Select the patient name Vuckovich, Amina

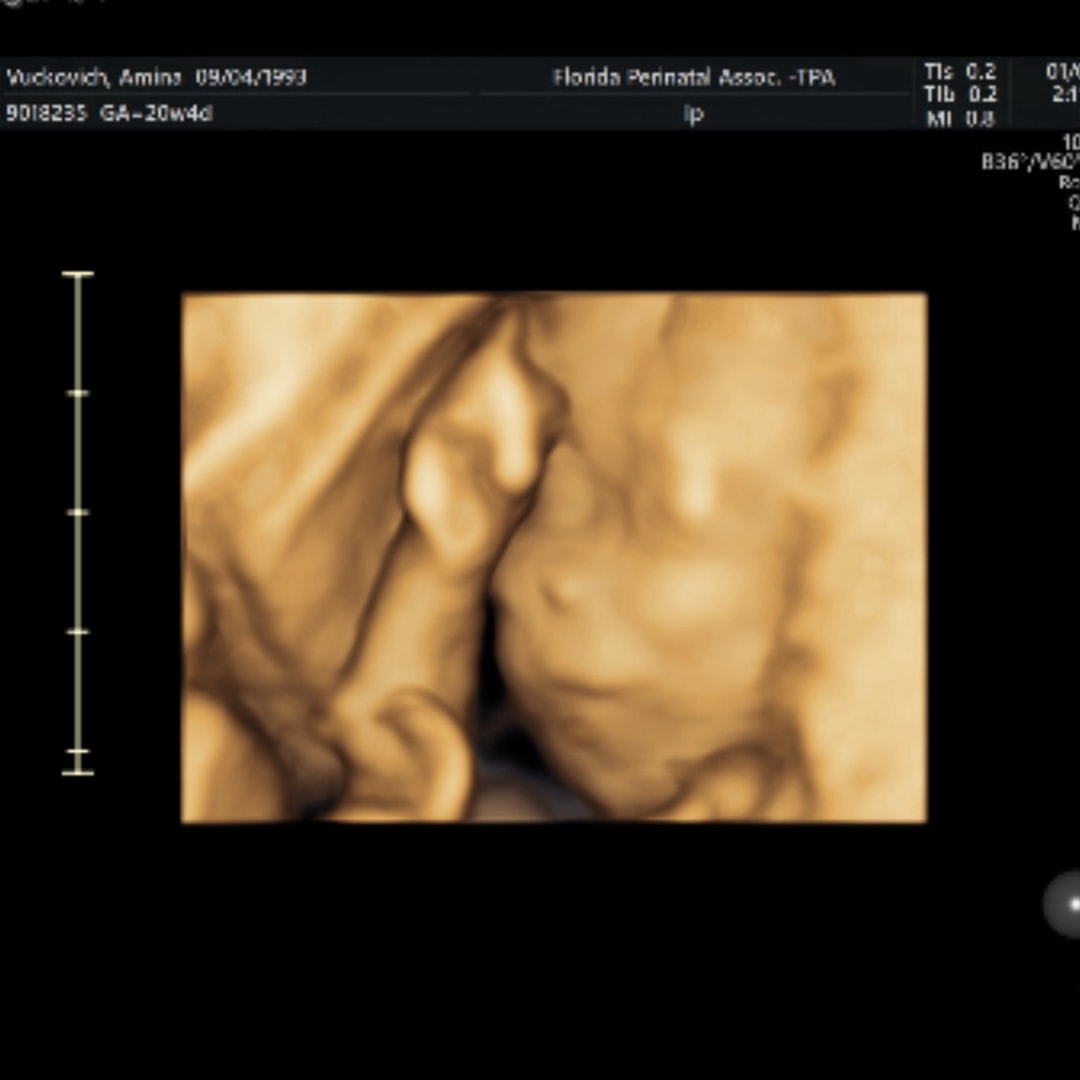pyautogui.click(x=94, y=77)
